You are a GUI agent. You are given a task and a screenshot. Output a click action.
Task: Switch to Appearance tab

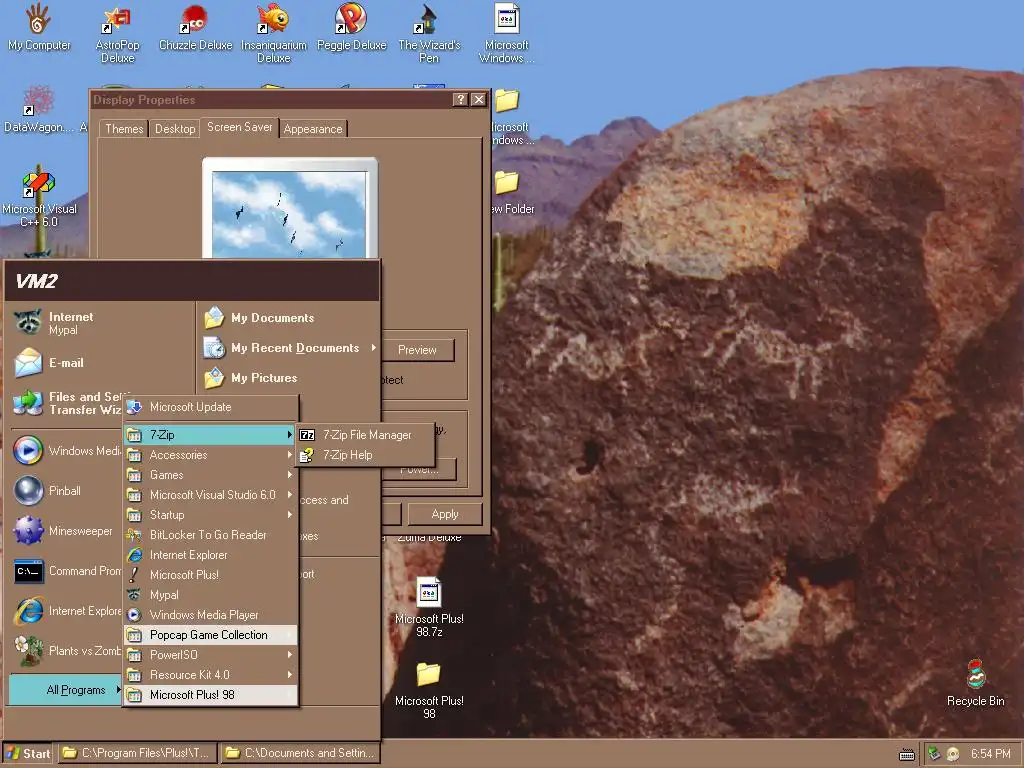313,129
